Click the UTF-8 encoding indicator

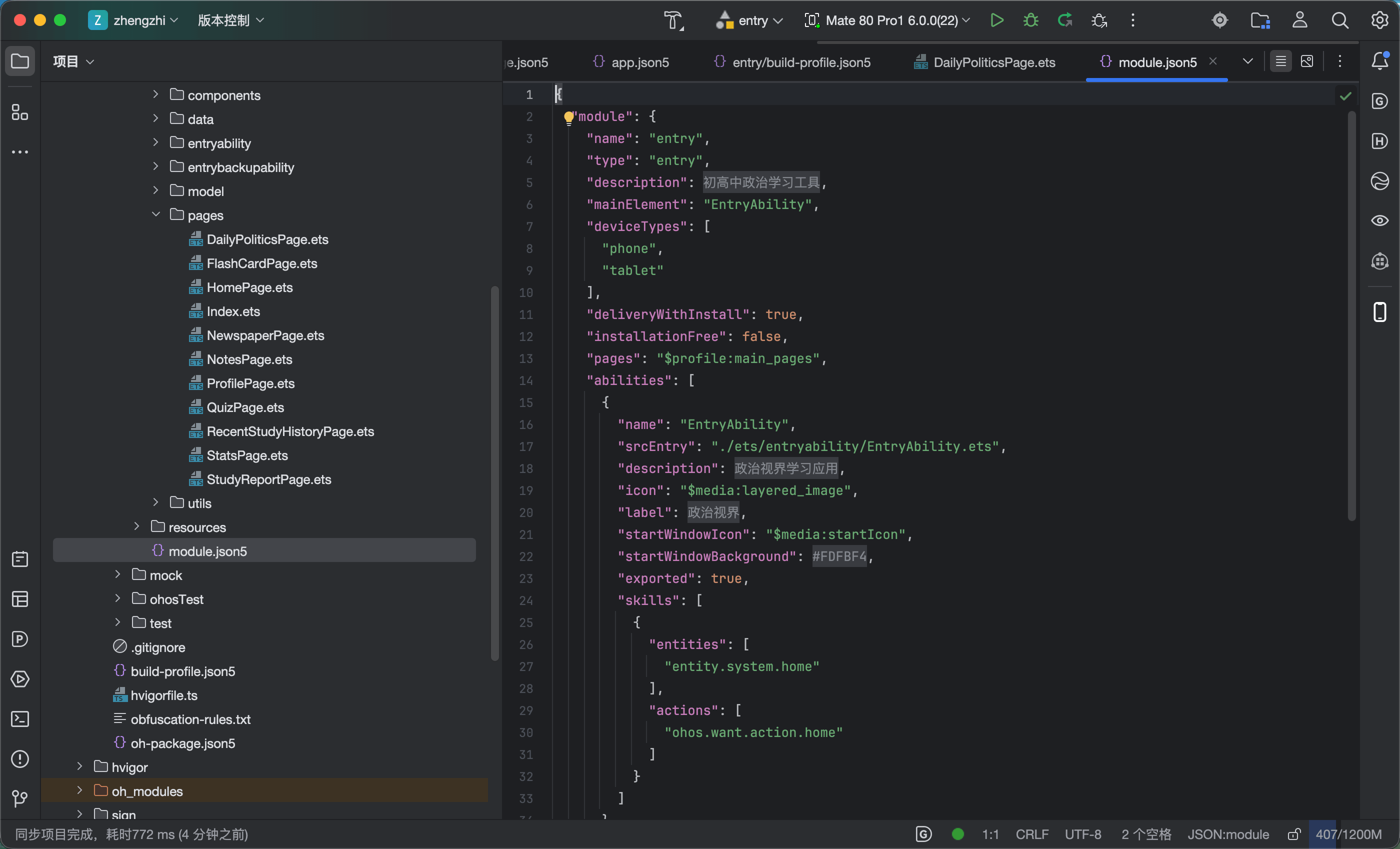click(1083, 834)
